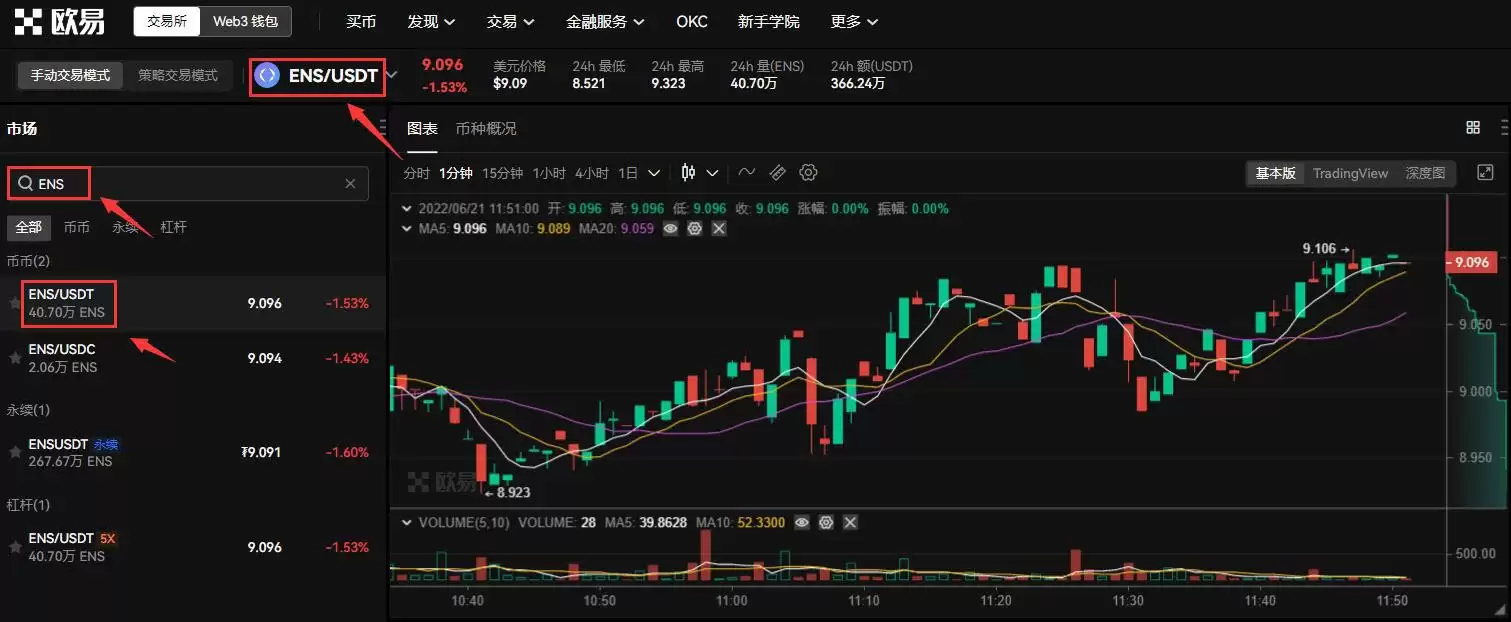
Task: Open the drawing/measure tools icon
Action: click(778, 172)
